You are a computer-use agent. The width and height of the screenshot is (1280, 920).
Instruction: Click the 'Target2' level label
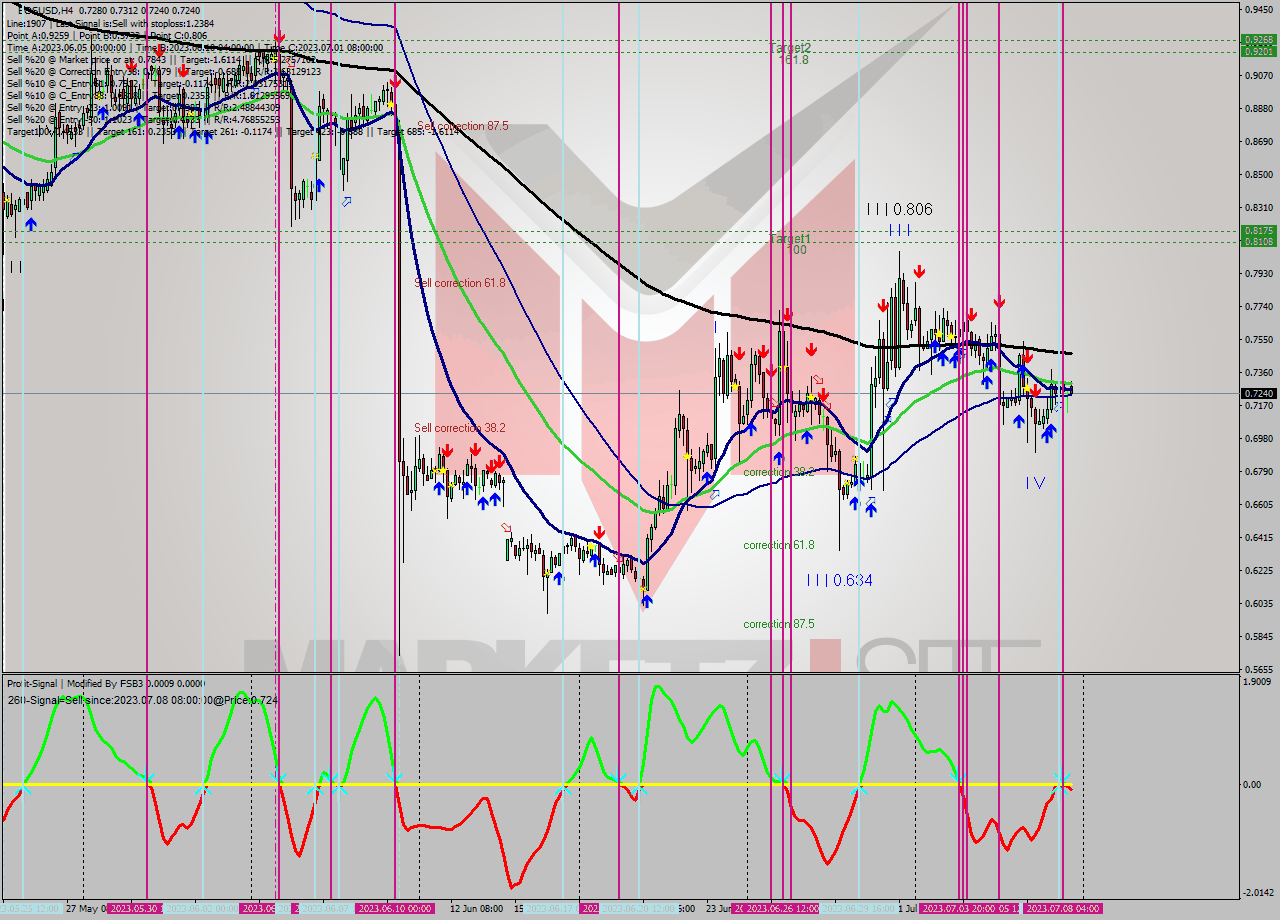point(790,48)
